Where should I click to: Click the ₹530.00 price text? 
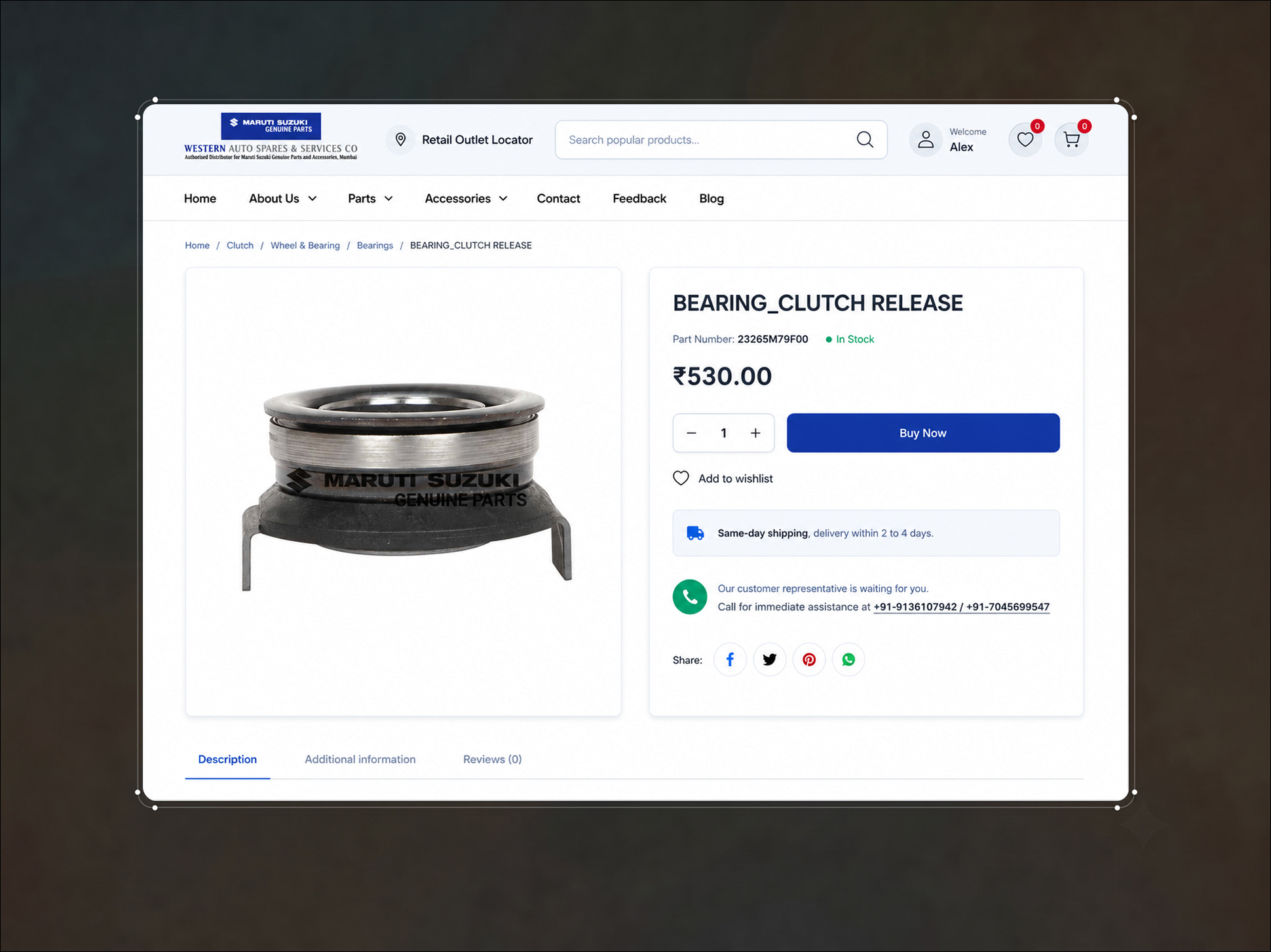click(x=722, y=376)
